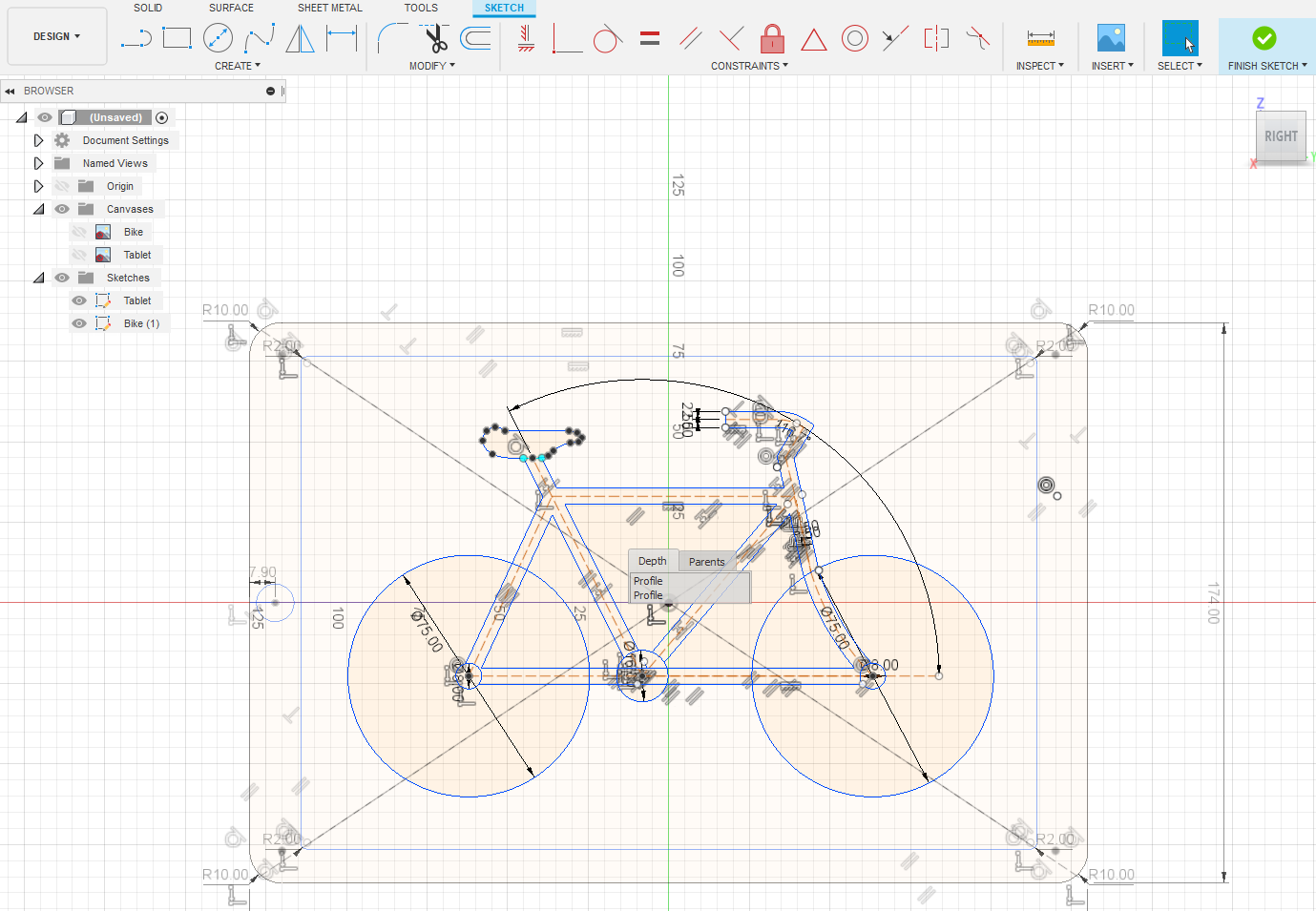Click Finish Sketch green checkmark
1316x911 pixels.
point(1264,38)
